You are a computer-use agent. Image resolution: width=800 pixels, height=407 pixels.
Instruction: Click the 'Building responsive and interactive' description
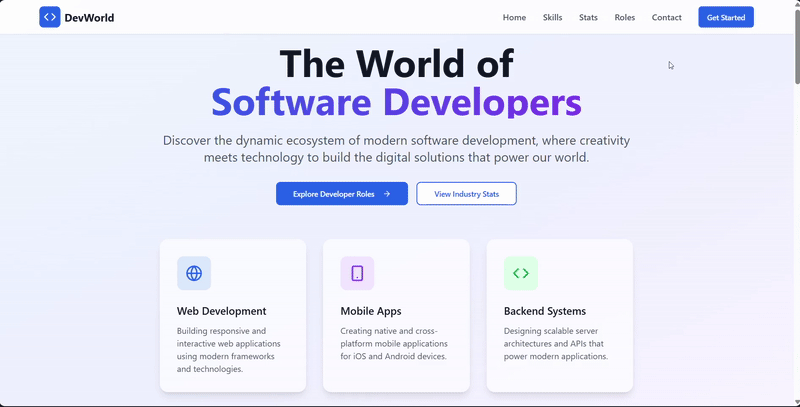pyautogui.click(x=229, y=350)
